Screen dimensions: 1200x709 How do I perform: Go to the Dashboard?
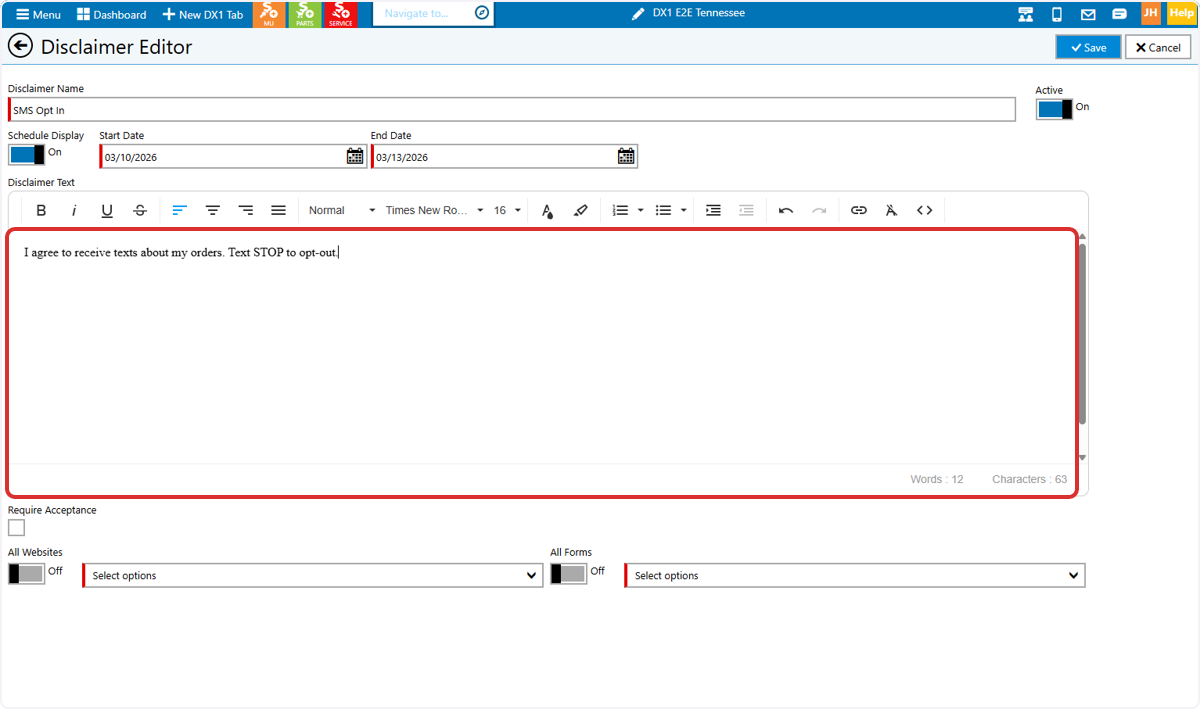click(x=111, y=14)
